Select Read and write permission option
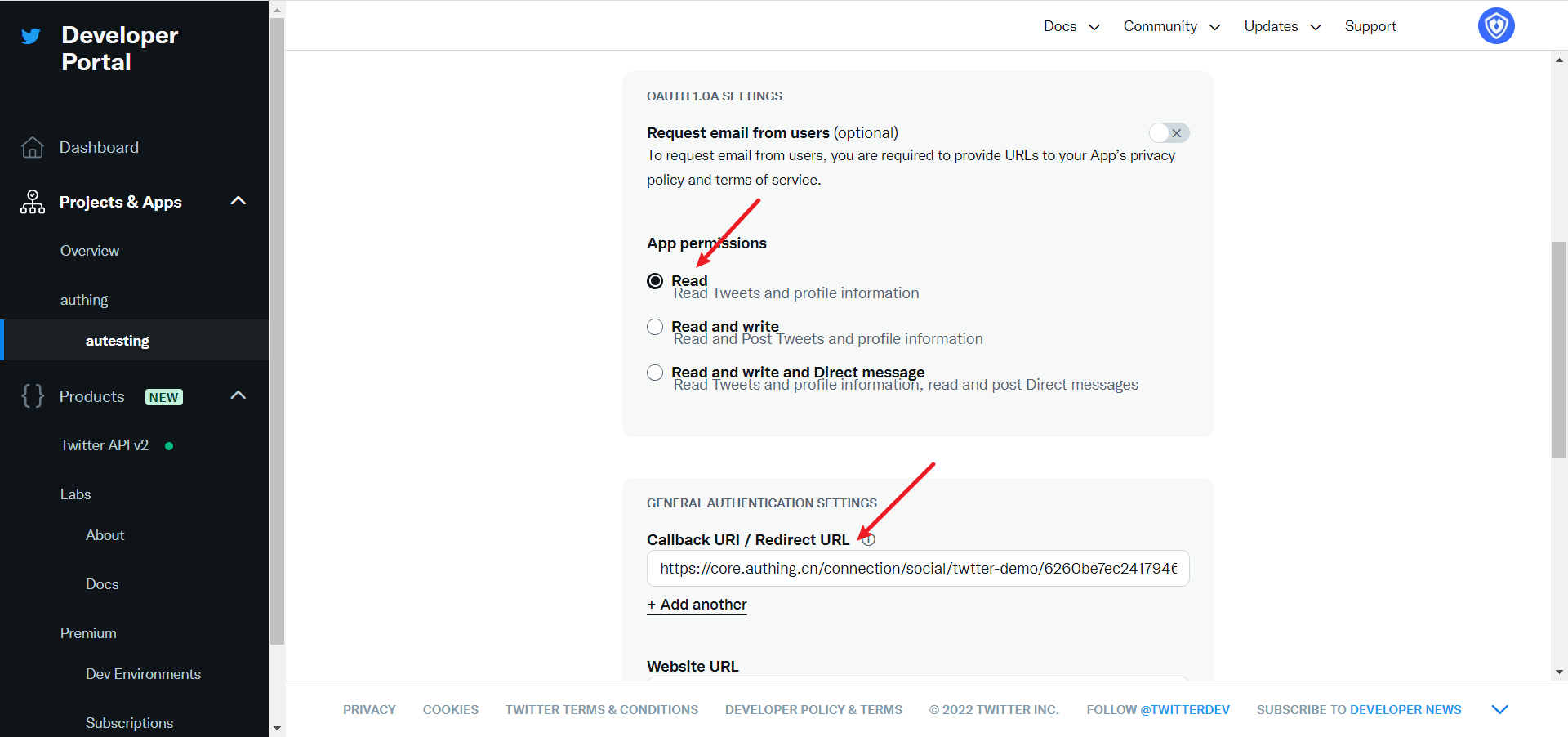This screenshot has width=1568, height=737. pos(655,327)
